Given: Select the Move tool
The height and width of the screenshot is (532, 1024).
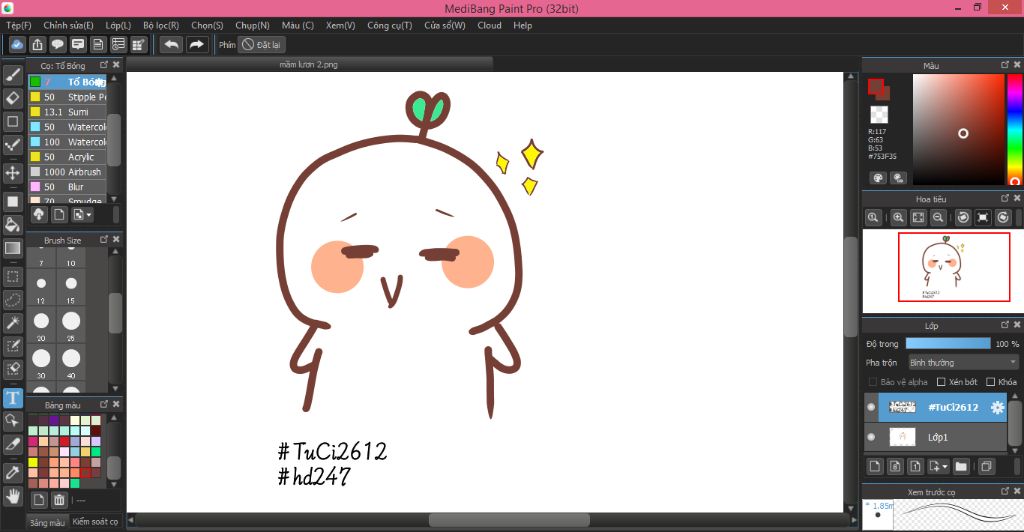Looking at the screenshot, I should click(12, 173).
